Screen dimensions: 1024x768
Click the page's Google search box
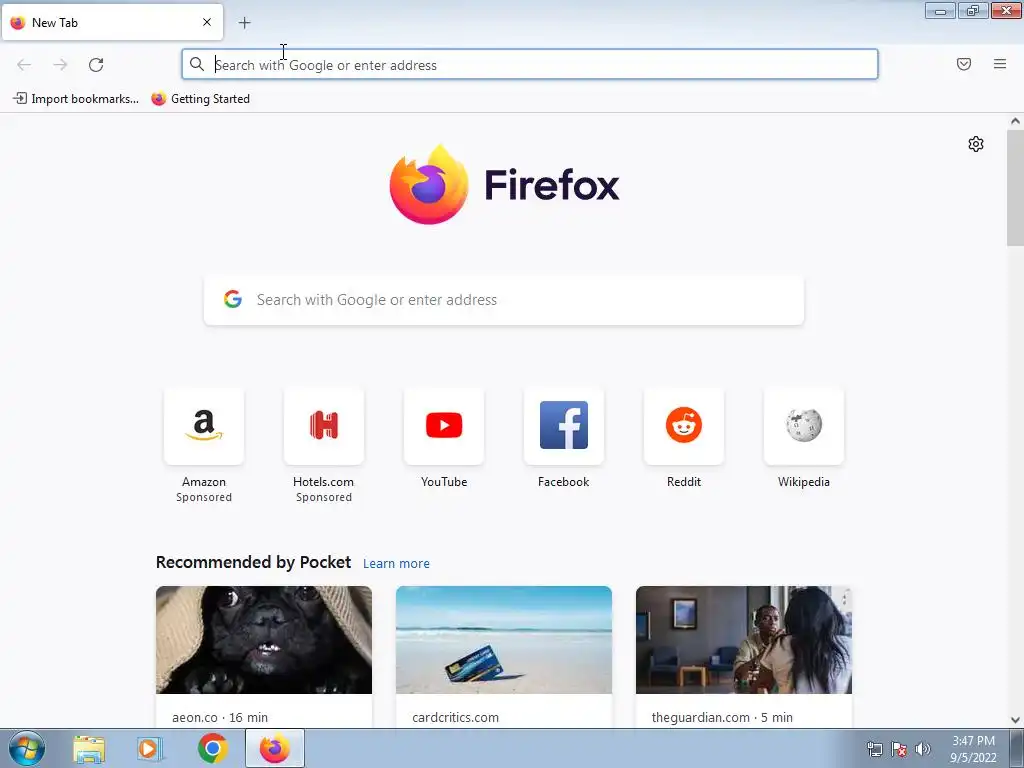coord(504,300)
